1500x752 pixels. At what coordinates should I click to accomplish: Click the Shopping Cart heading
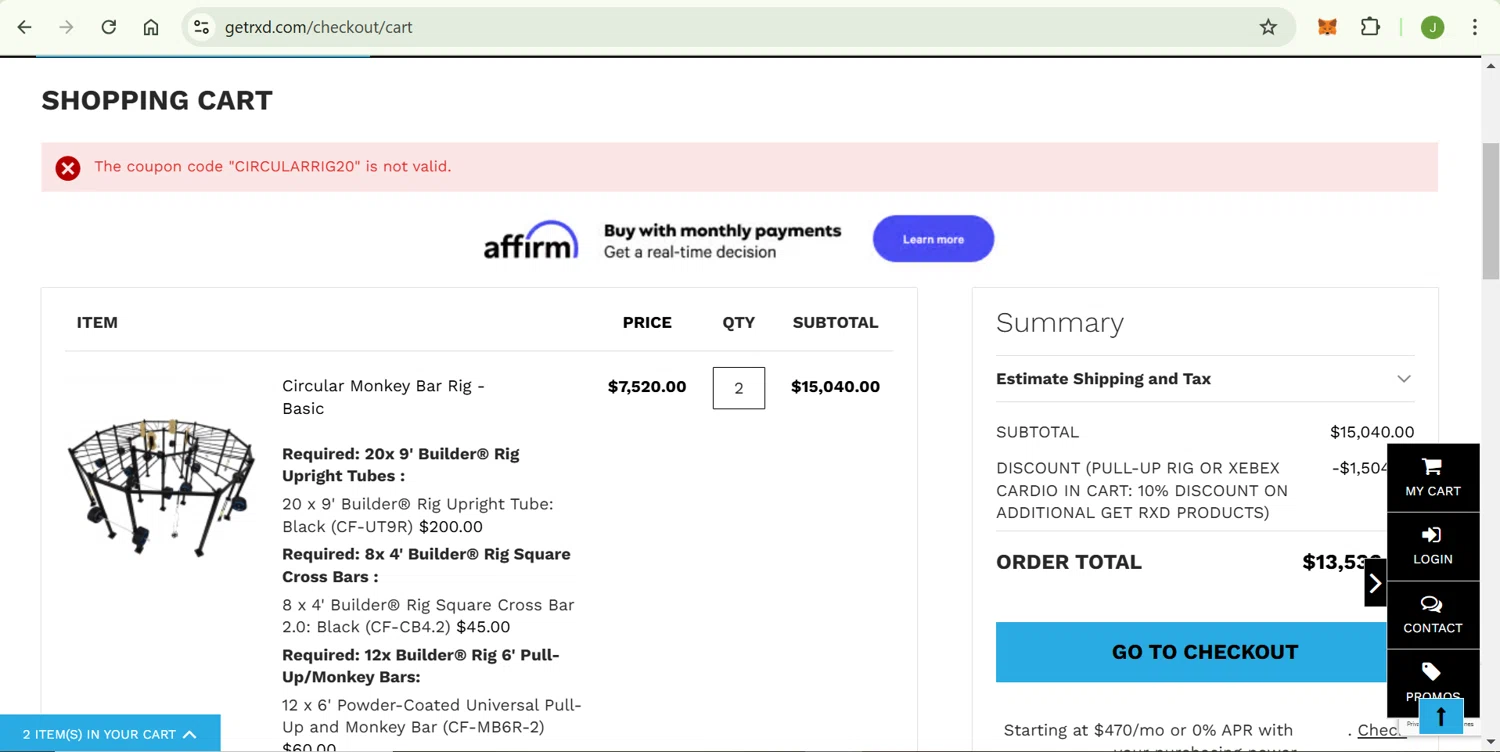pyautogui.click(x=157, y=100)
